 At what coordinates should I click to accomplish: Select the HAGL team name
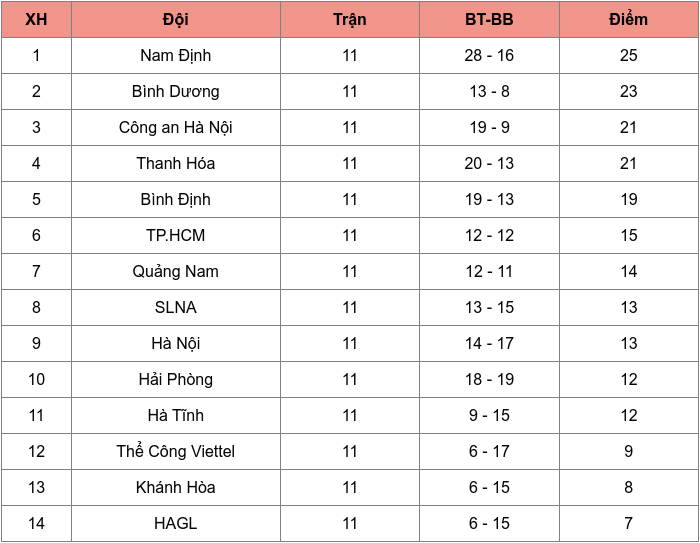point(176,523)
